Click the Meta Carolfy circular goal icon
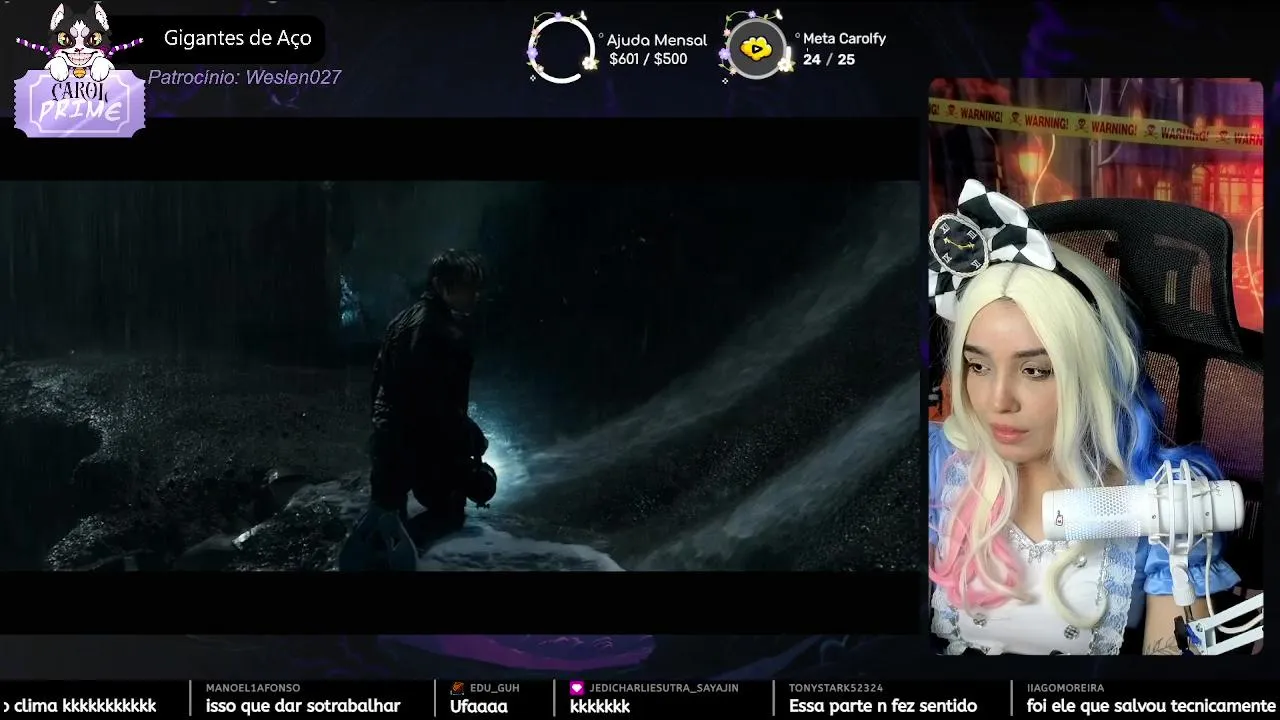 pos(756,48)
